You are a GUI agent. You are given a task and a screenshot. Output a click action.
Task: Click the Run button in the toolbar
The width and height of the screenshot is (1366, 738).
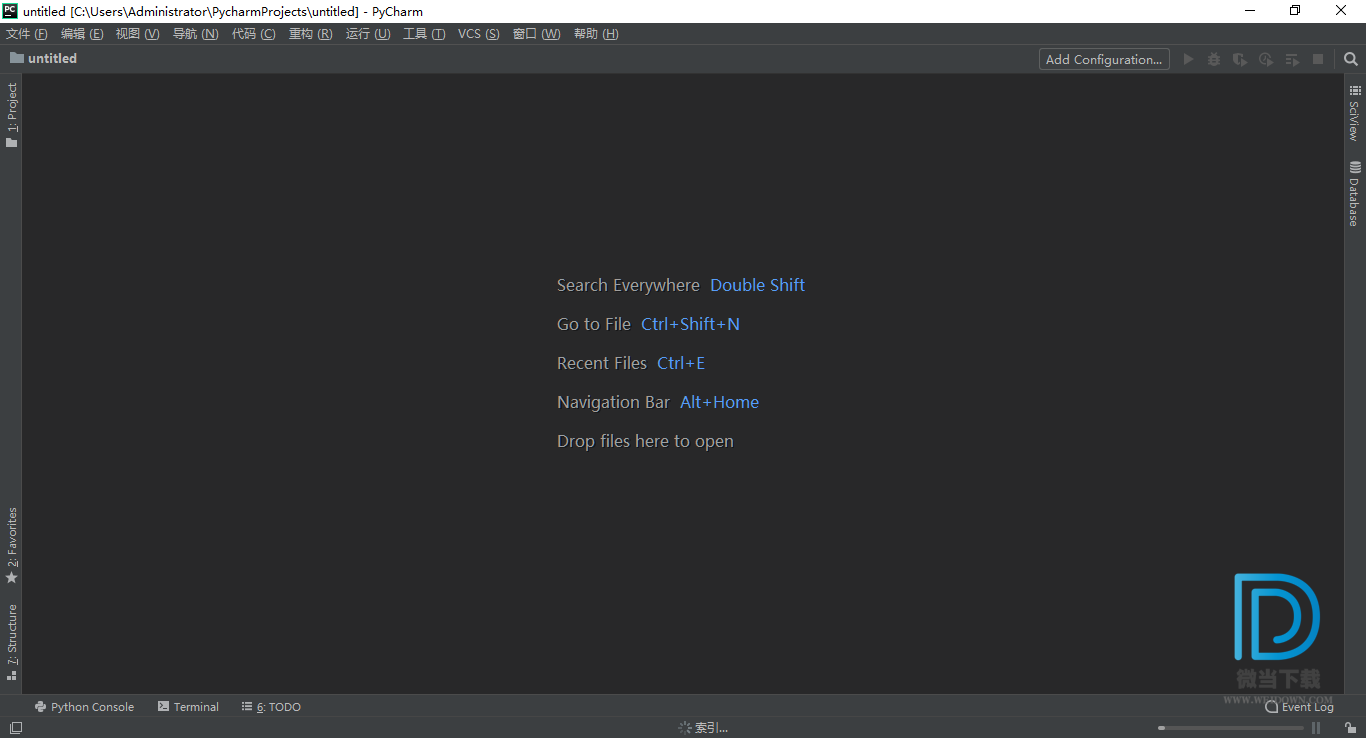click(1188, 59)
